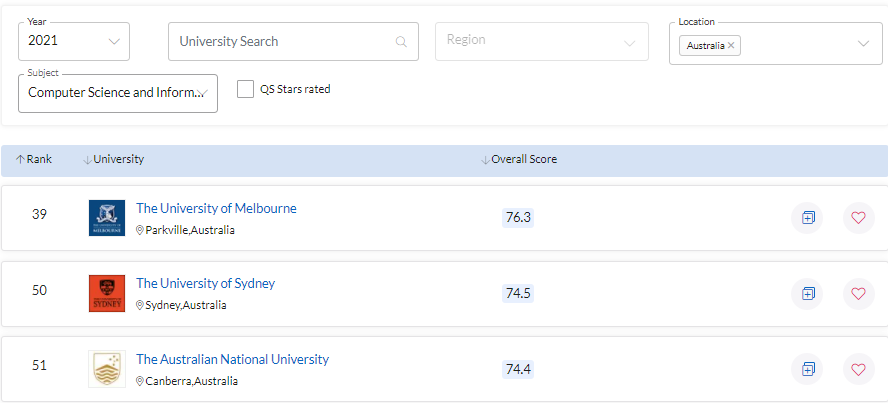Sort by Rank arrow icon
888x403 pixels.
pos(20,160)
